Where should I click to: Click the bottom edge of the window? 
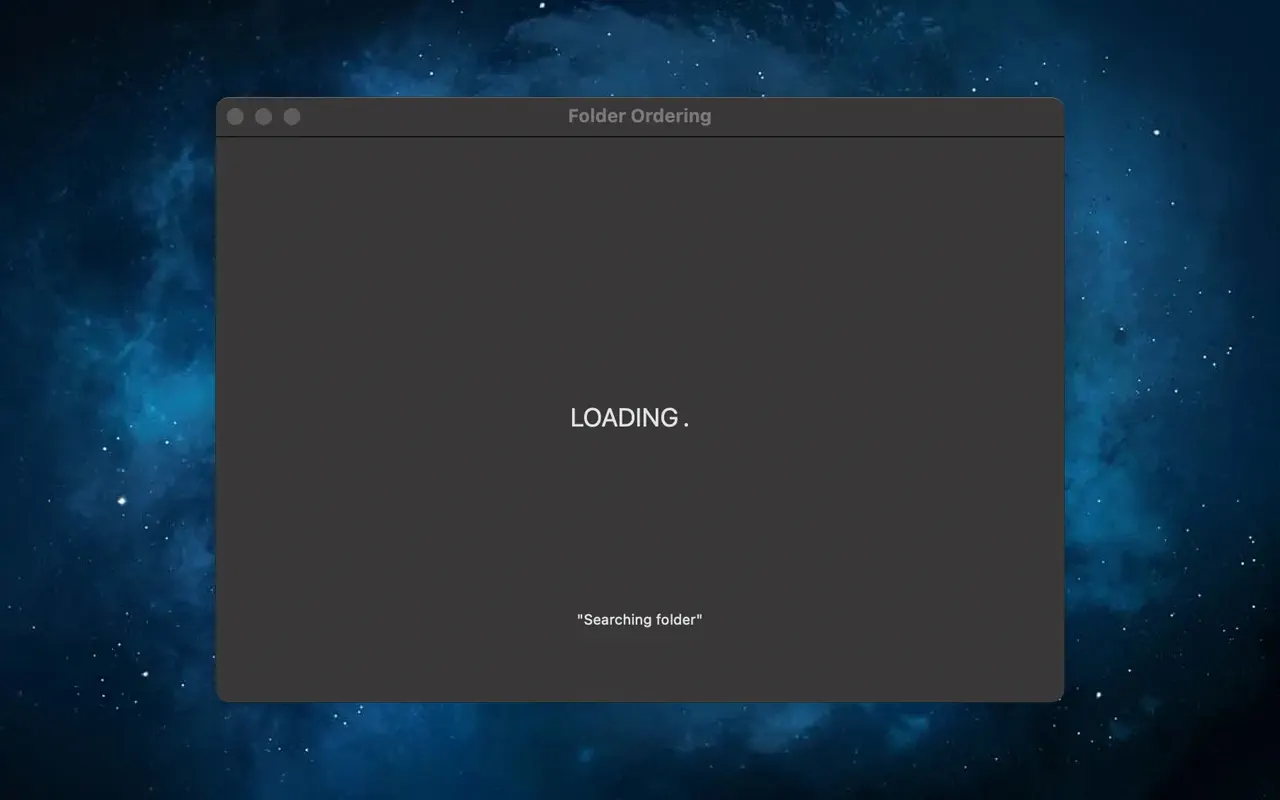tap(640, 697)
